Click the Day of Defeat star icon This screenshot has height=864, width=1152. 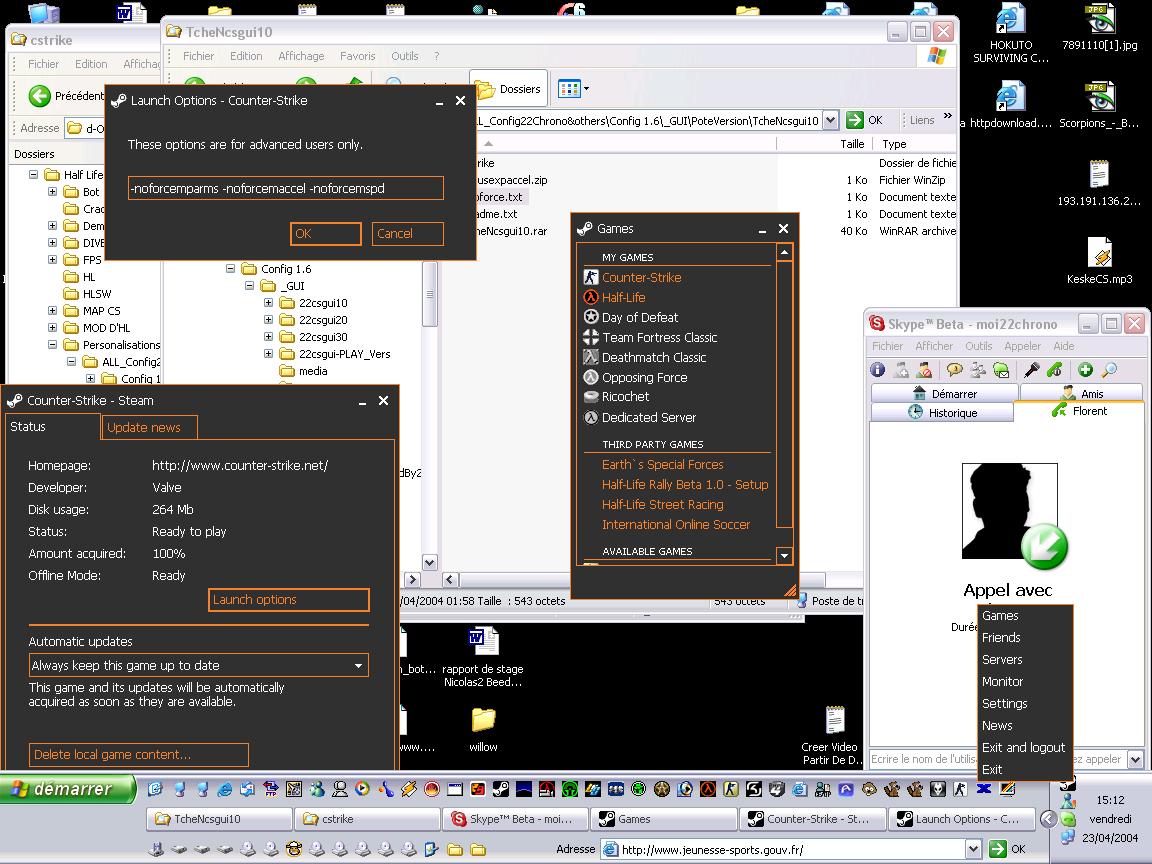591,317
